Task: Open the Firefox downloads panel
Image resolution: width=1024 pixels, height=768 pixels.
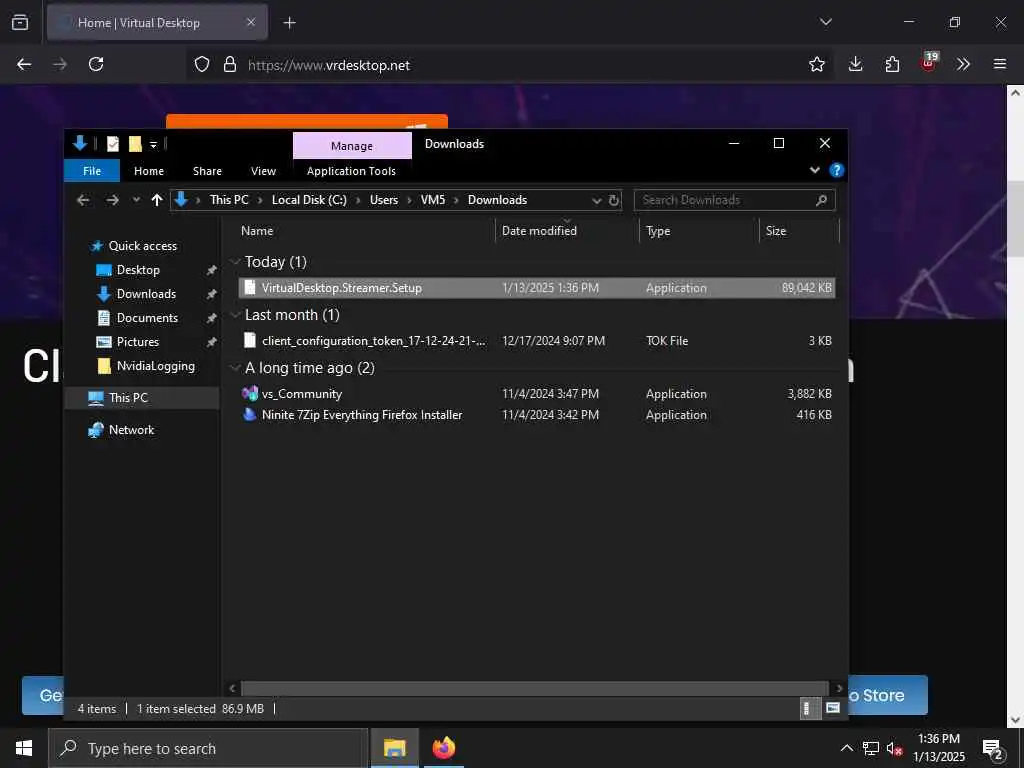Action: coord(856,64)
